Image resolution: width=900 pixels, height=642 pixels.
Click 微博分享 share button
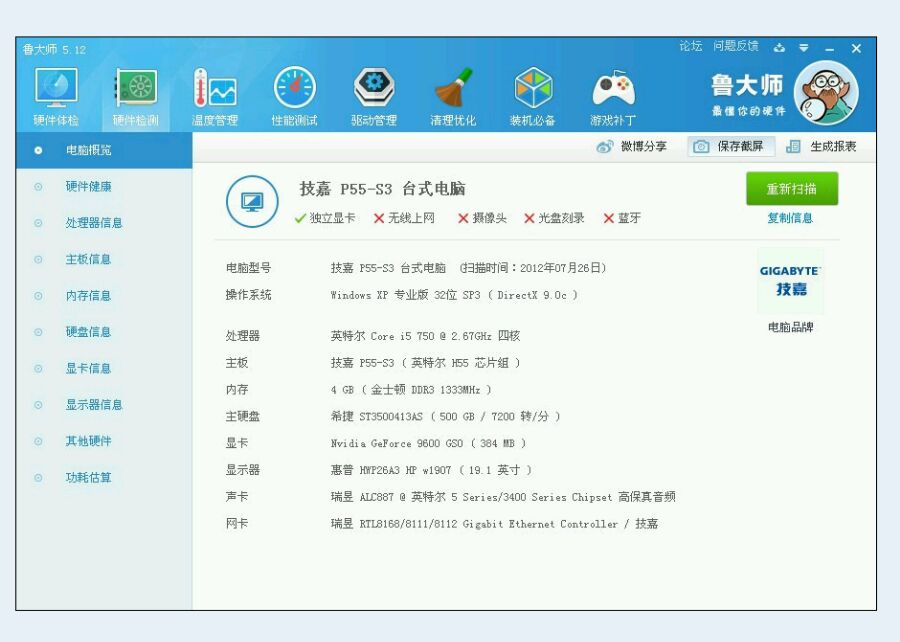tap(632, 147)
